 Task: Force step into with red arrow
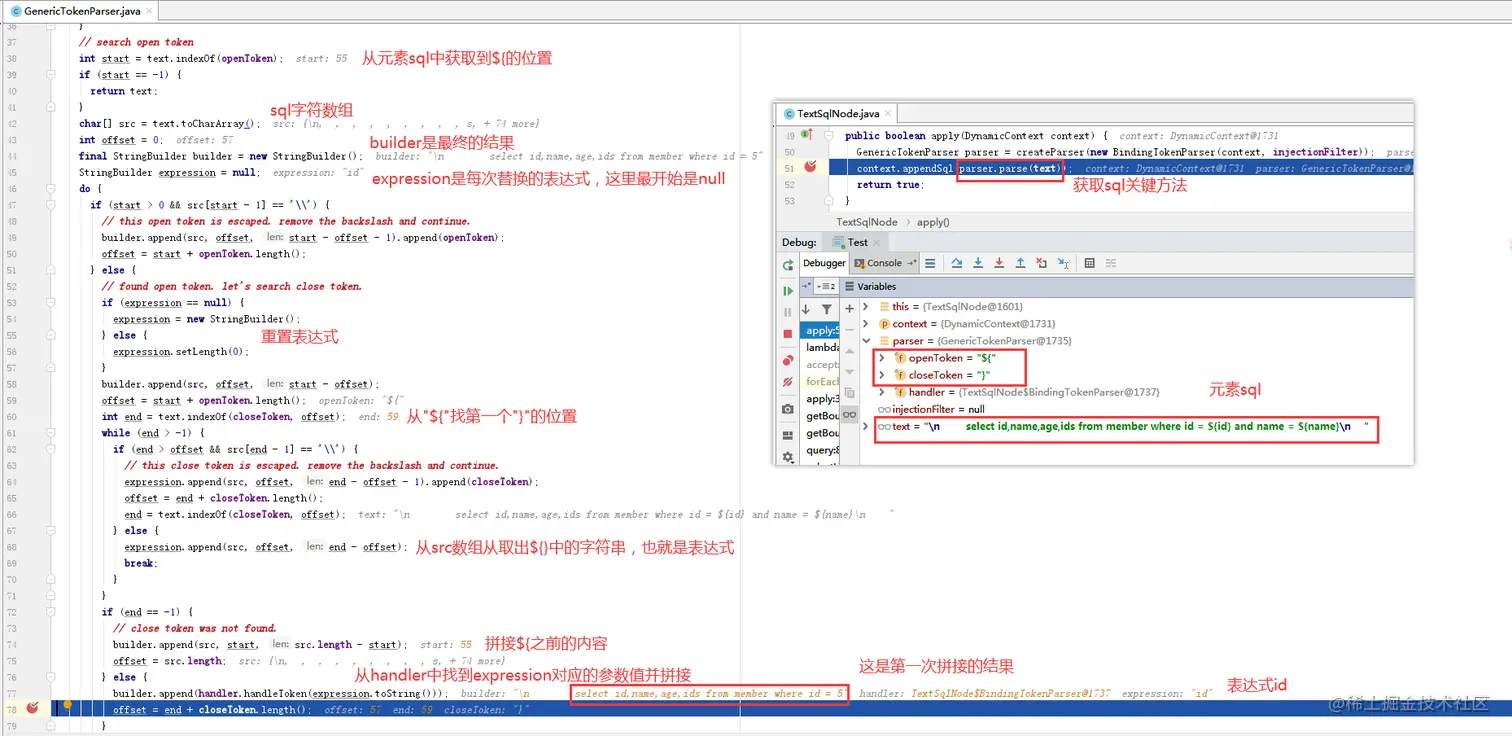999,264
